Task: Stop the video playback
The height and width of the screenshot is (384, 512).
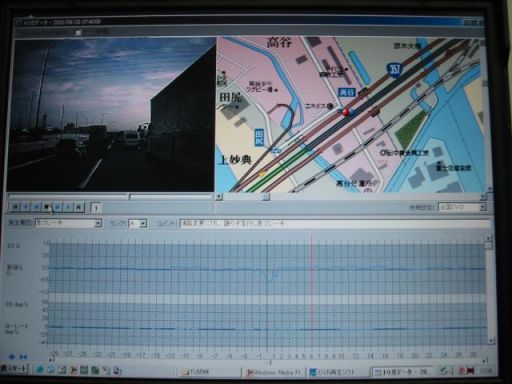Action: pyautogui.click(x=47, y=207)
